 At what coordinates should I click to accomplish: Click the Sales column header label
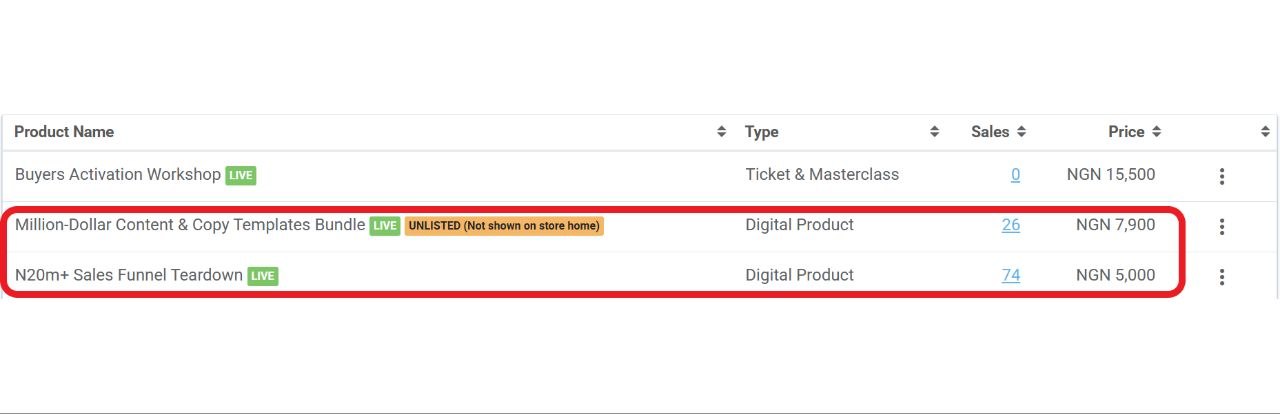click(990, 132)
